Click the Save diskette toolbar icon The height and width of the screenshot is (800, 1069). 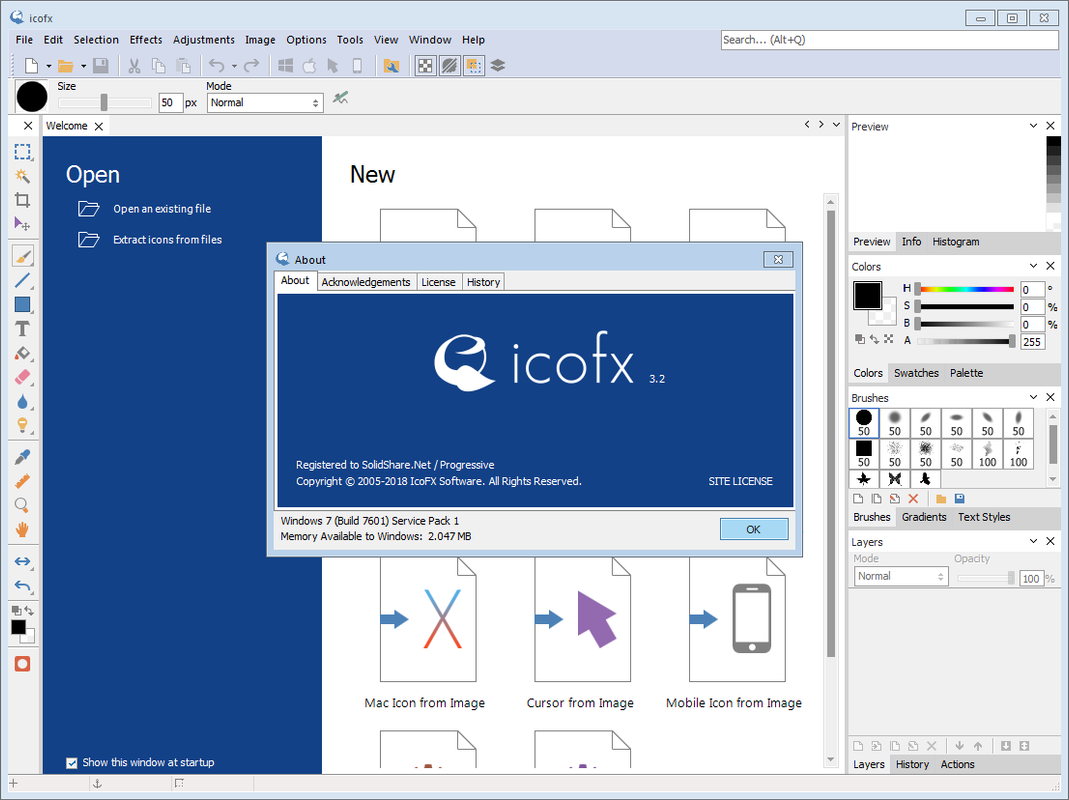coord(101,65)
